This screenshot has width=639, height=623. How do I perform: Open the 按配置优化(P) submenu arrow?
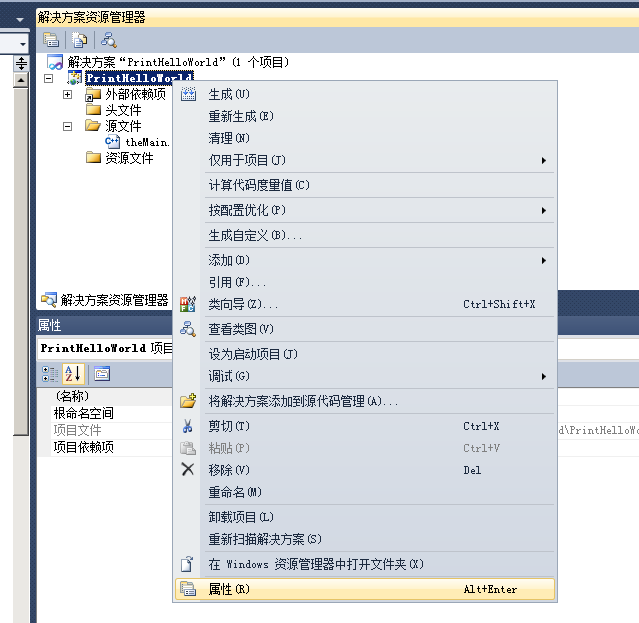pos(544,211)
